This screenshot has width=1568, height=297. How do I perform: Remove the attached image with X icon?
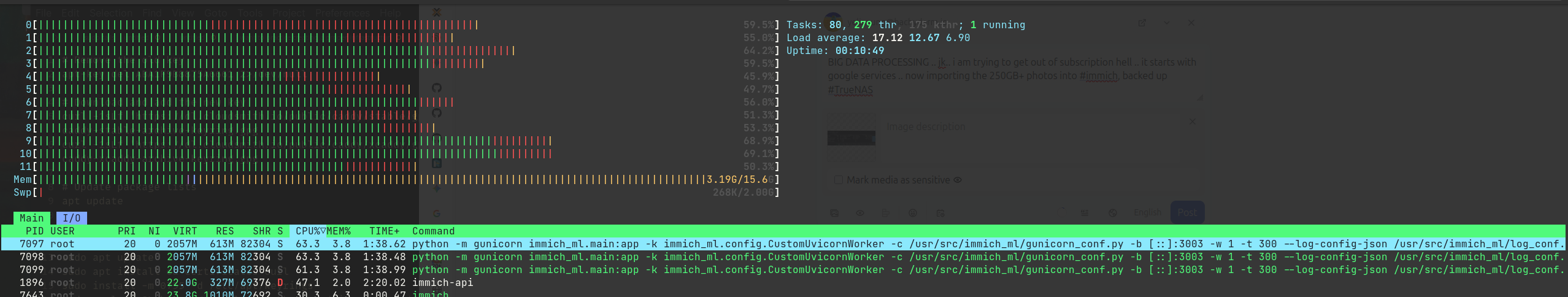[x=1192, y=121]
